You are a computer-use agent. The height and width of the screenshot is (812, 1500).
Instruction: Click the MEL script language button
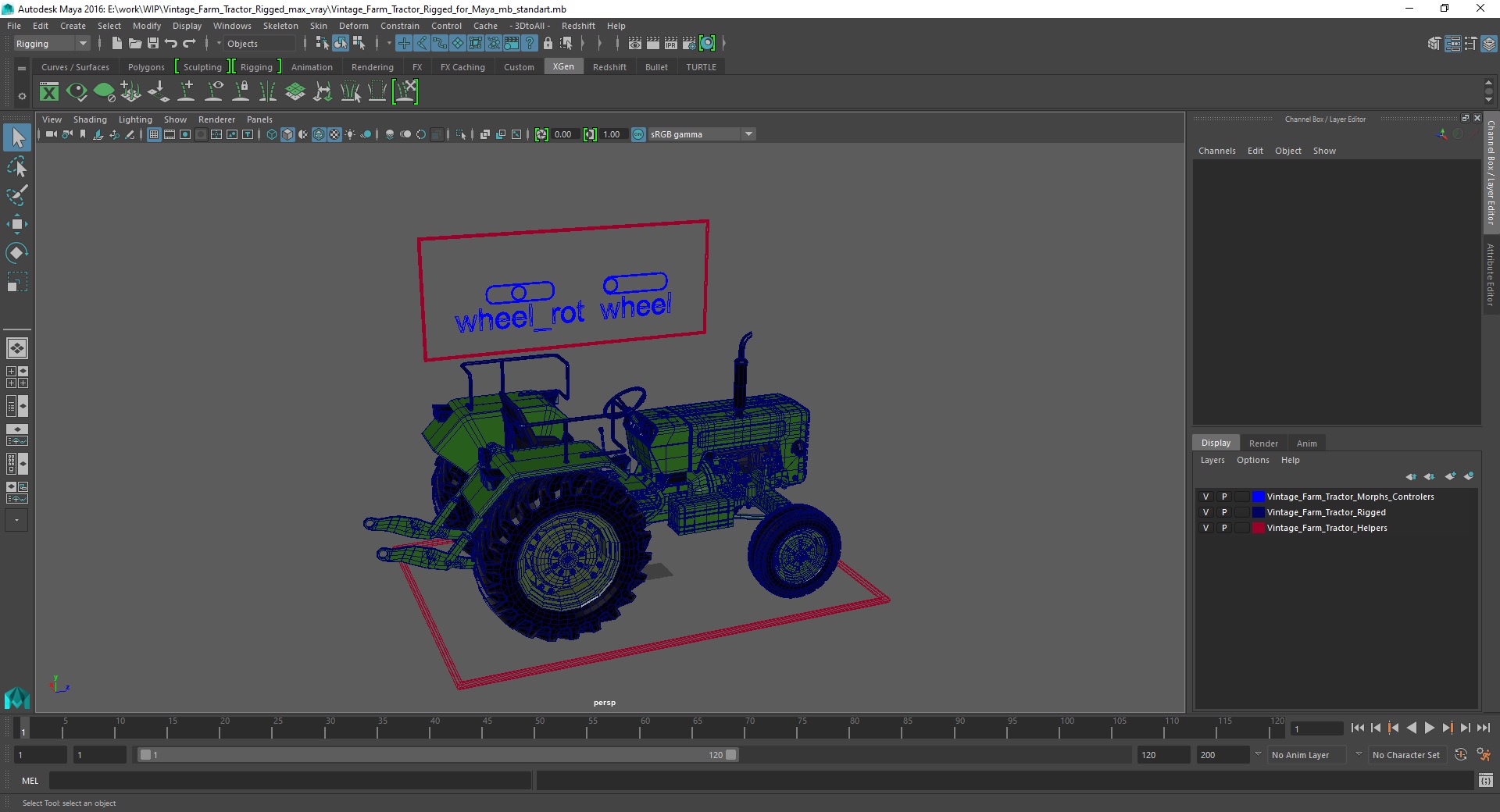[x=30, y=781]
